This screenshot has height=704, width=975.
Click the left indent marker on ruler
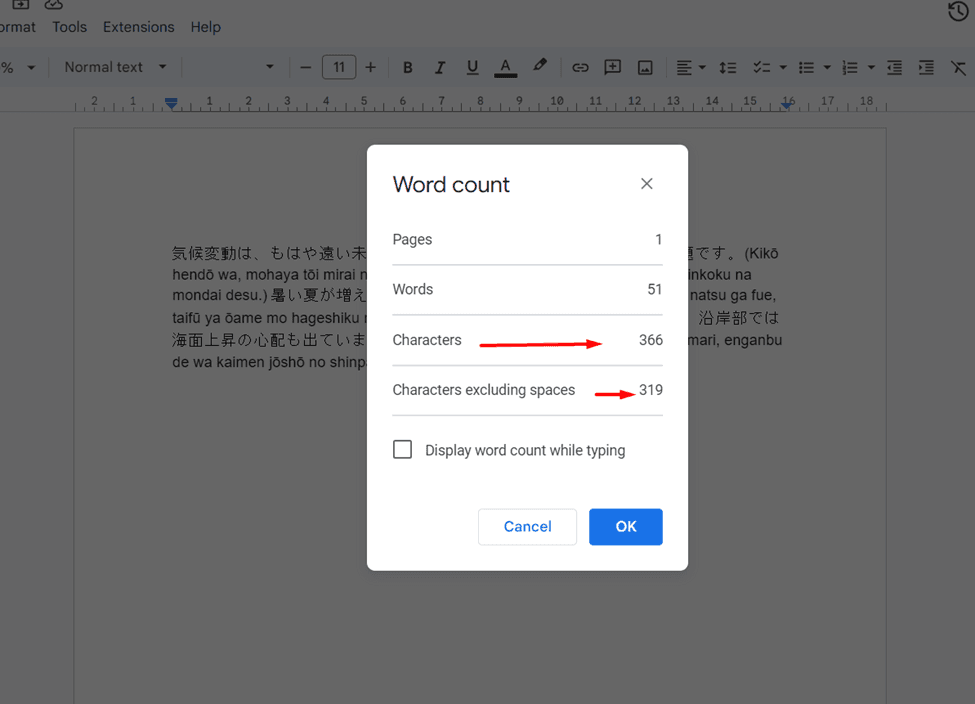171,104
